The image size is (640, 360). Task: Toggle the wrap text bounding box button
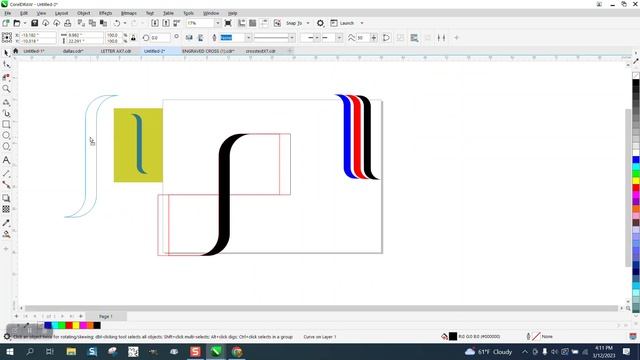(x=414, y=38)
